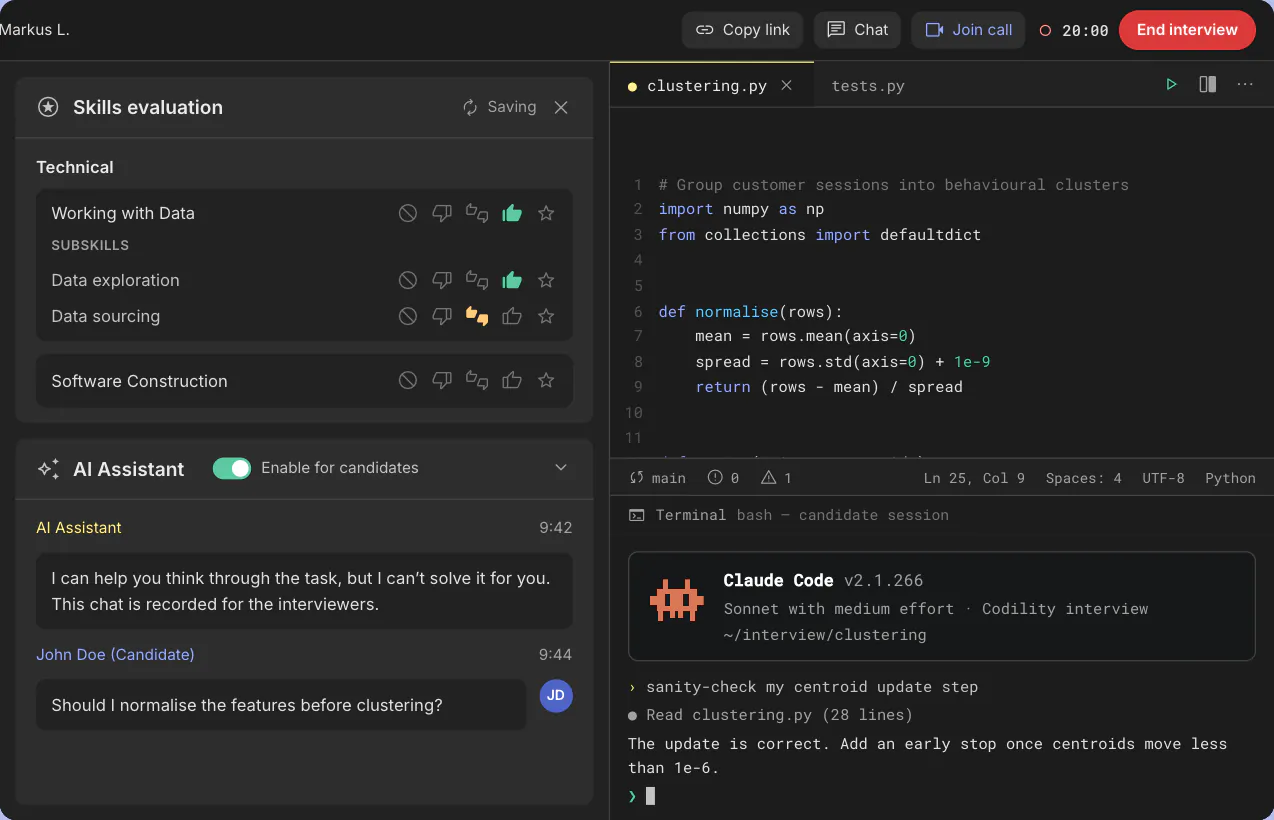Click the candidate's normalise question message
This screenshot has width=1274, height=820.
pos(281,705)
